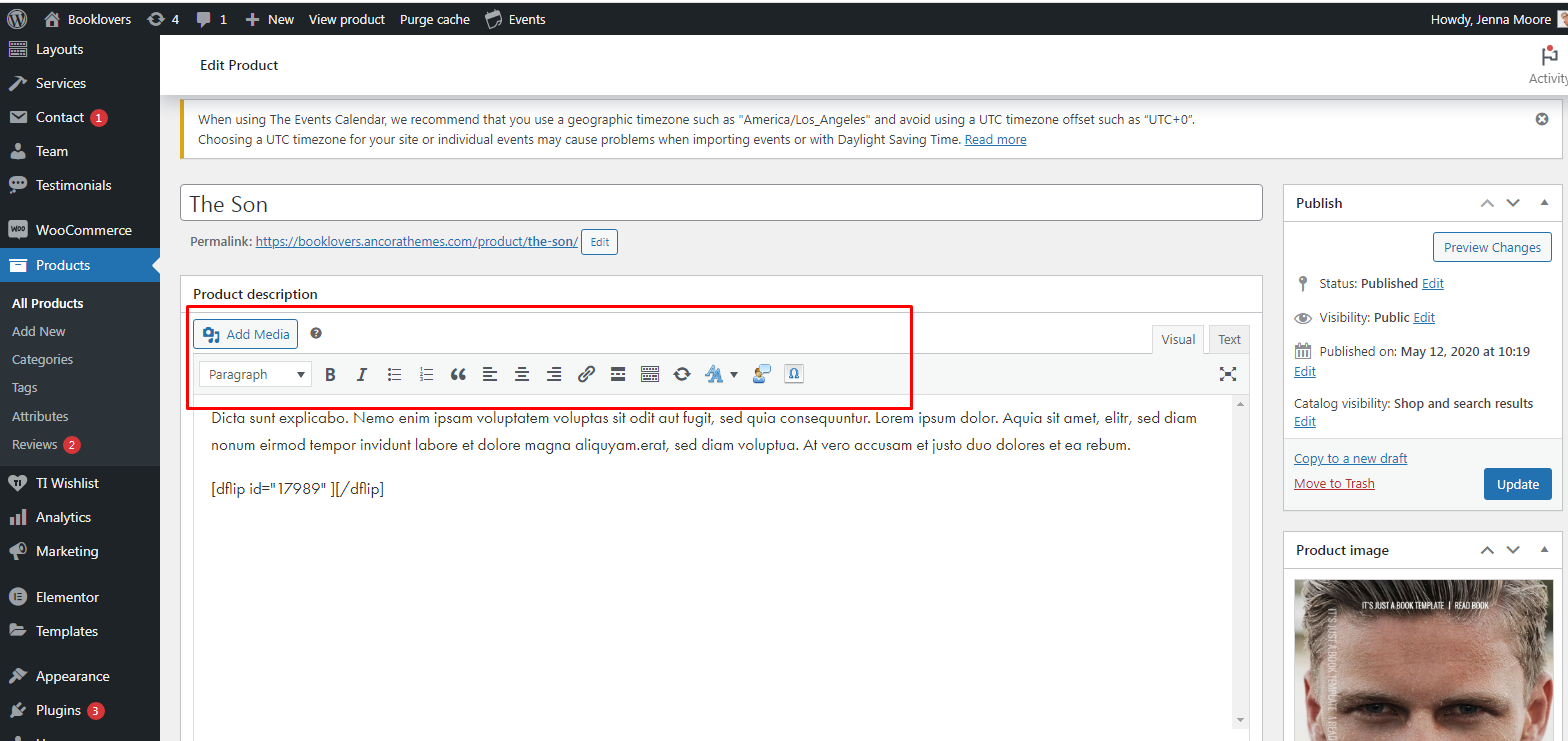Viewport: 1568px width, 741px height.
Task: Click the blue letter A styles icon
Action: coord(714,374)
